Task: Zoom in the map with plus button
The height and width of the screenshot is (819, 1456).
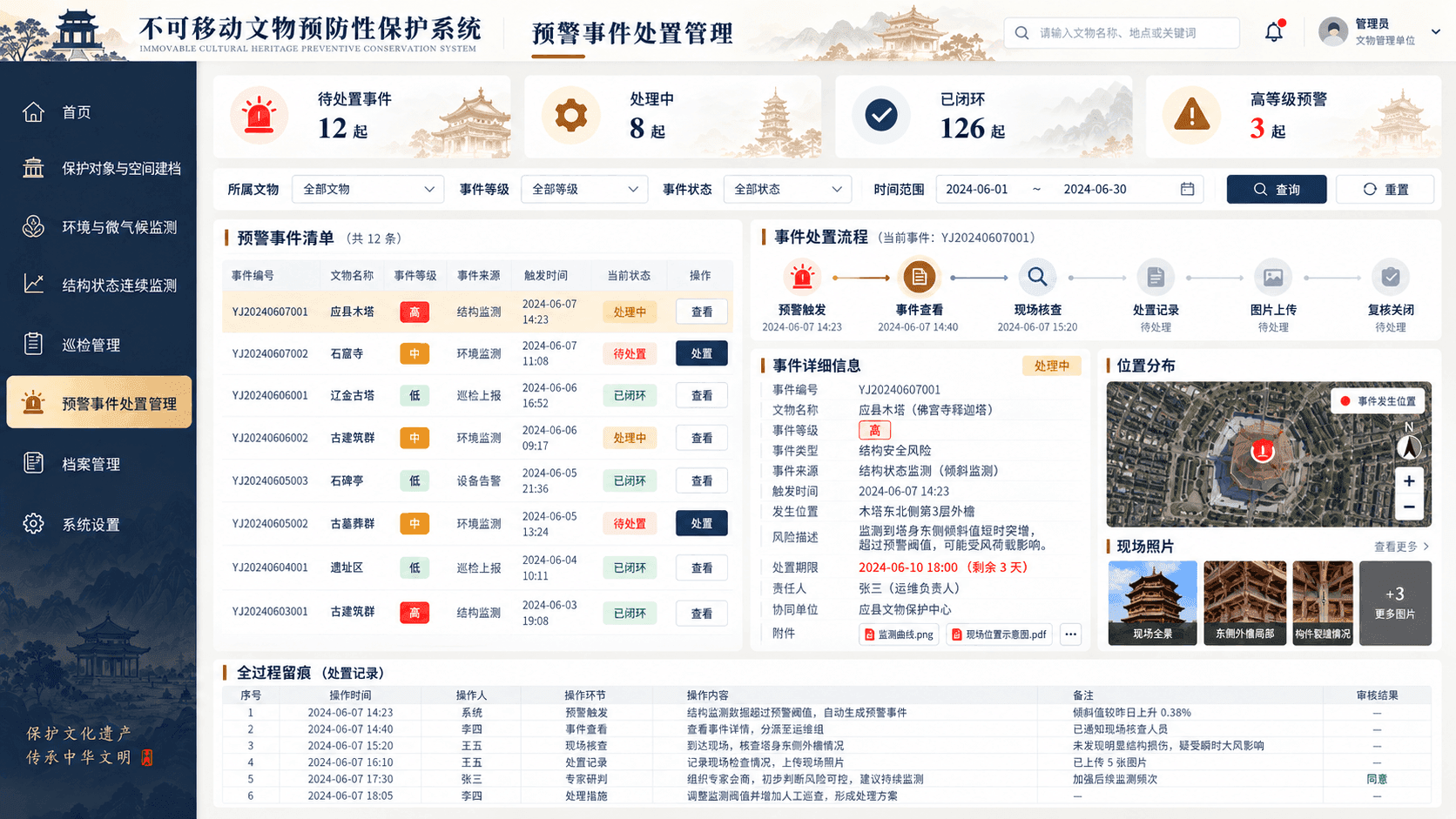Action: pos(1409,480)
